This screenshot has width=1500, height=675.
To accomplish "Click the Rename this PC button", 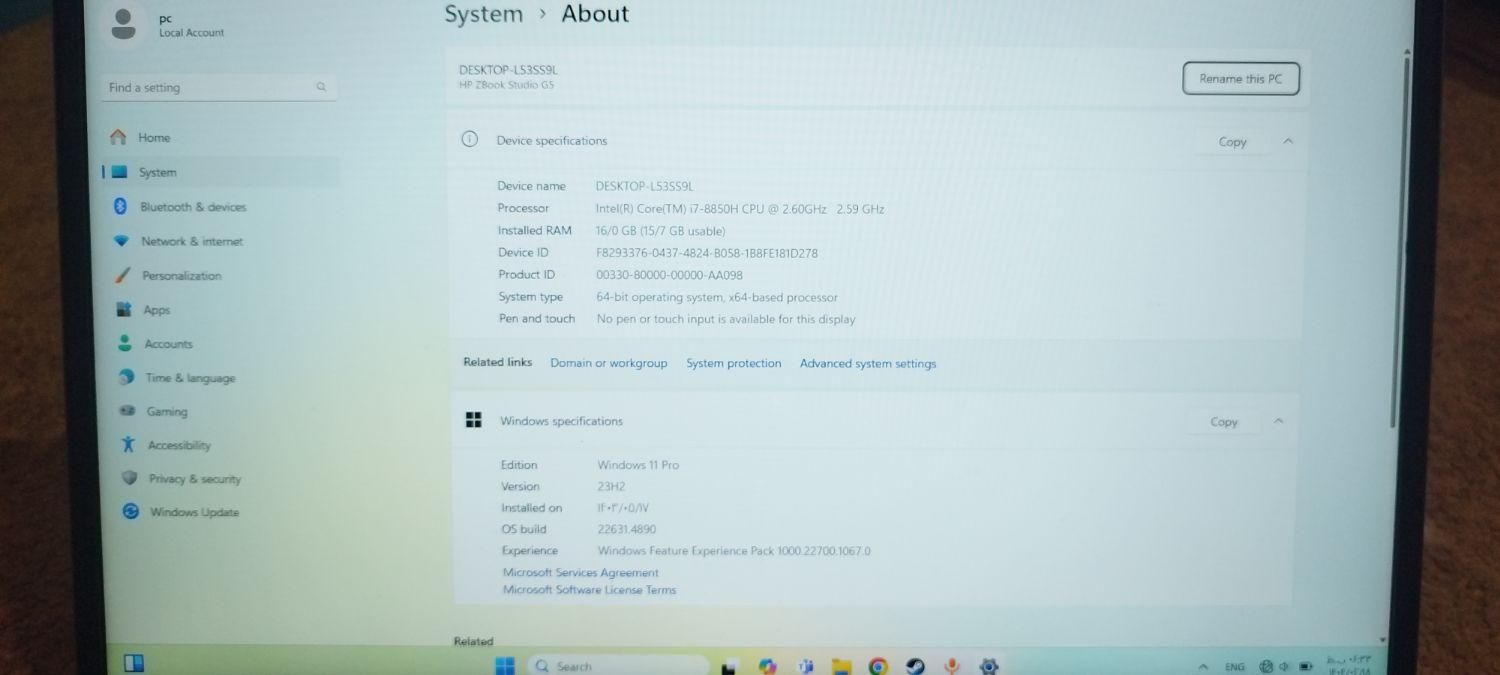I will pyautogui.click(x=1240, y=79).
